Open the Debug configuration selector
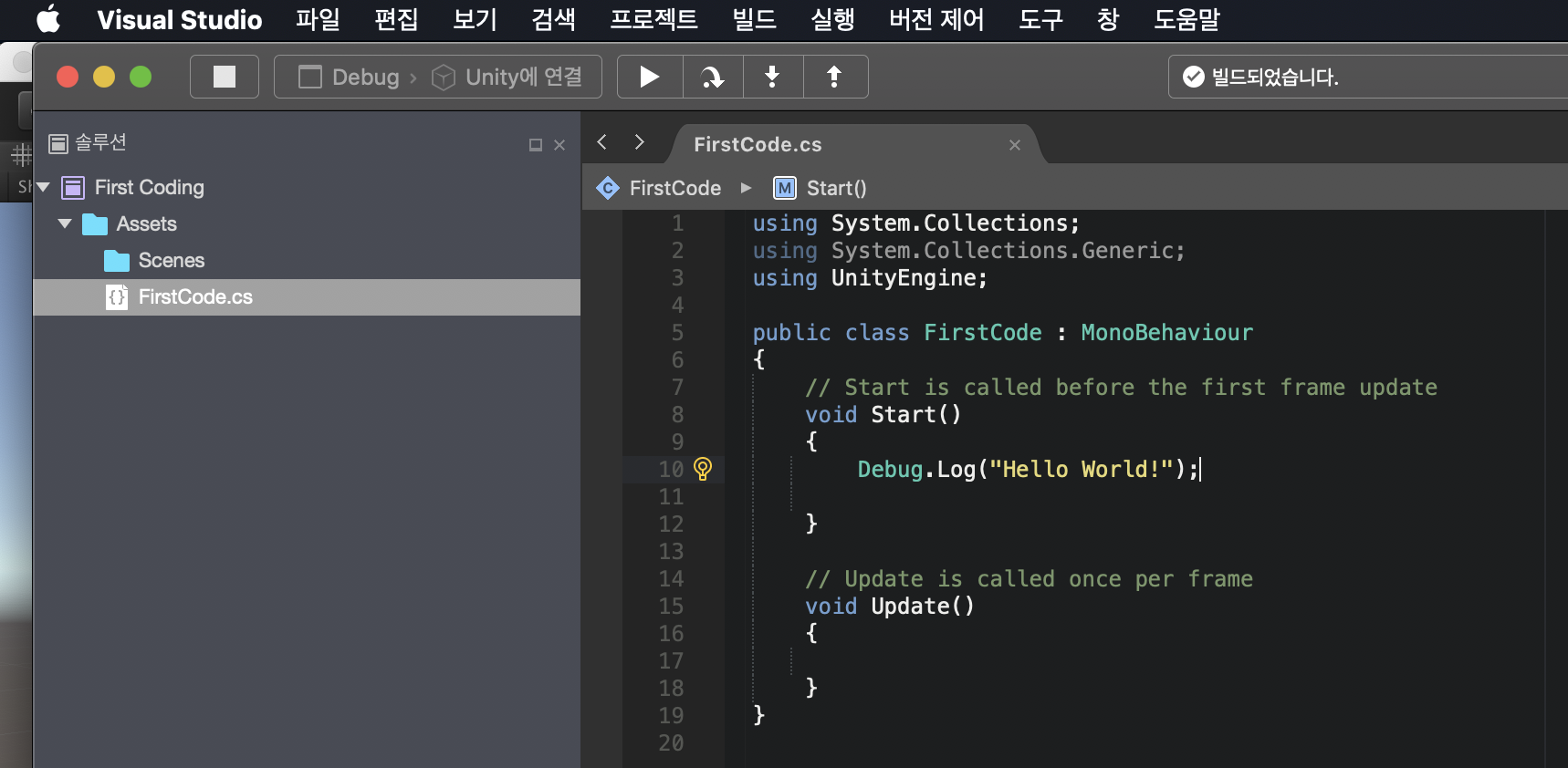This screenshot has width=1568, height=768. click(350, 77)
